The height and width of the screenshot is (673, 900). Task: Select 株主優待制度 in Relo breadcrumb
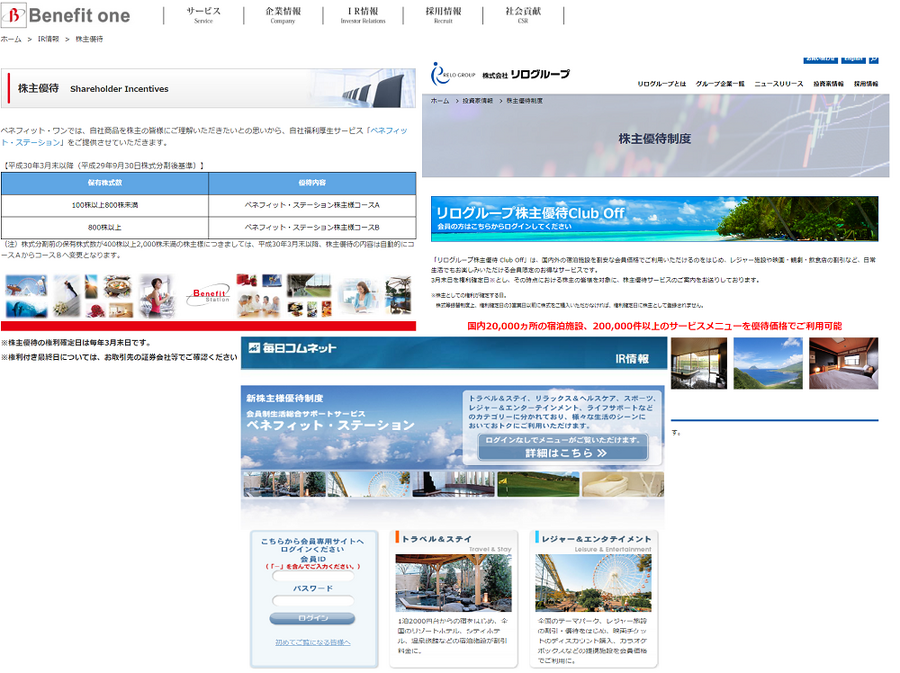[x=524, y=101]
